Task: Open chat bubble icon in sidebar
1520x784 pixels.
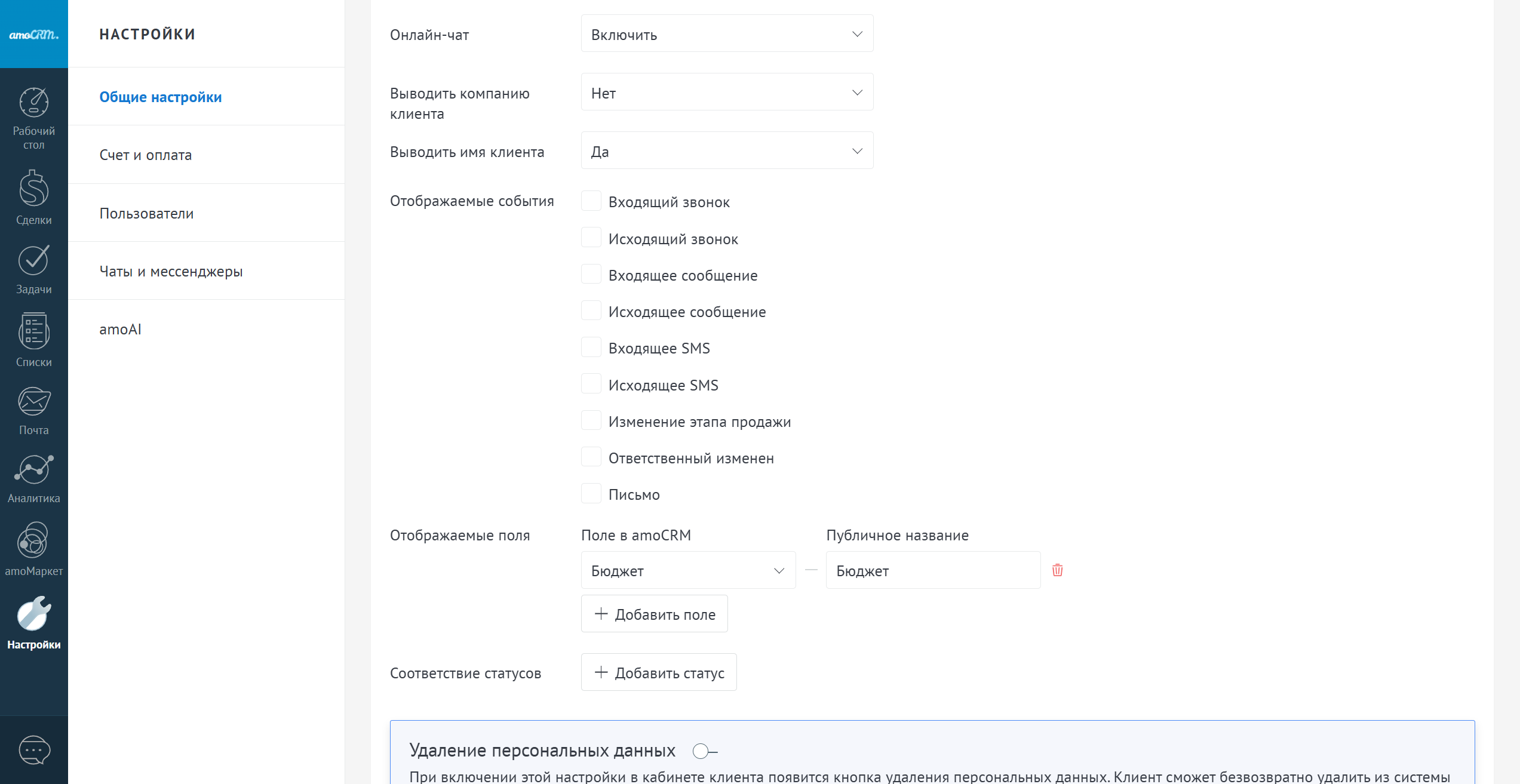Action: pos(34,750)
